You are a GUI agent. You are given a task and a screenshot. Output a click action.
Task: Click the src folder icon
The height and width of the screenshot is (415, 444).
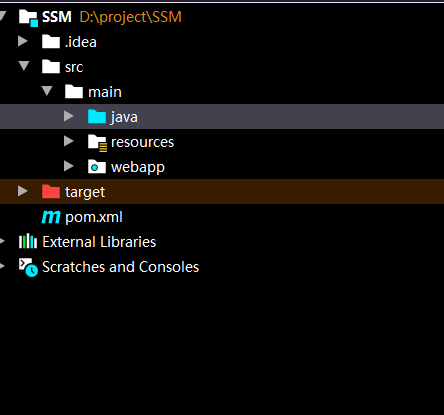pyautogui.click(x=51, y=67)
